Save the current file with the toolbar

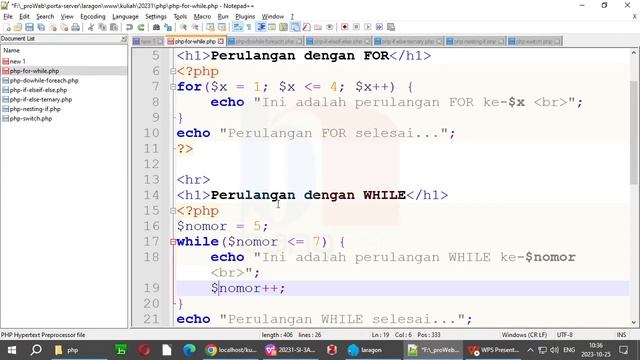29,27
